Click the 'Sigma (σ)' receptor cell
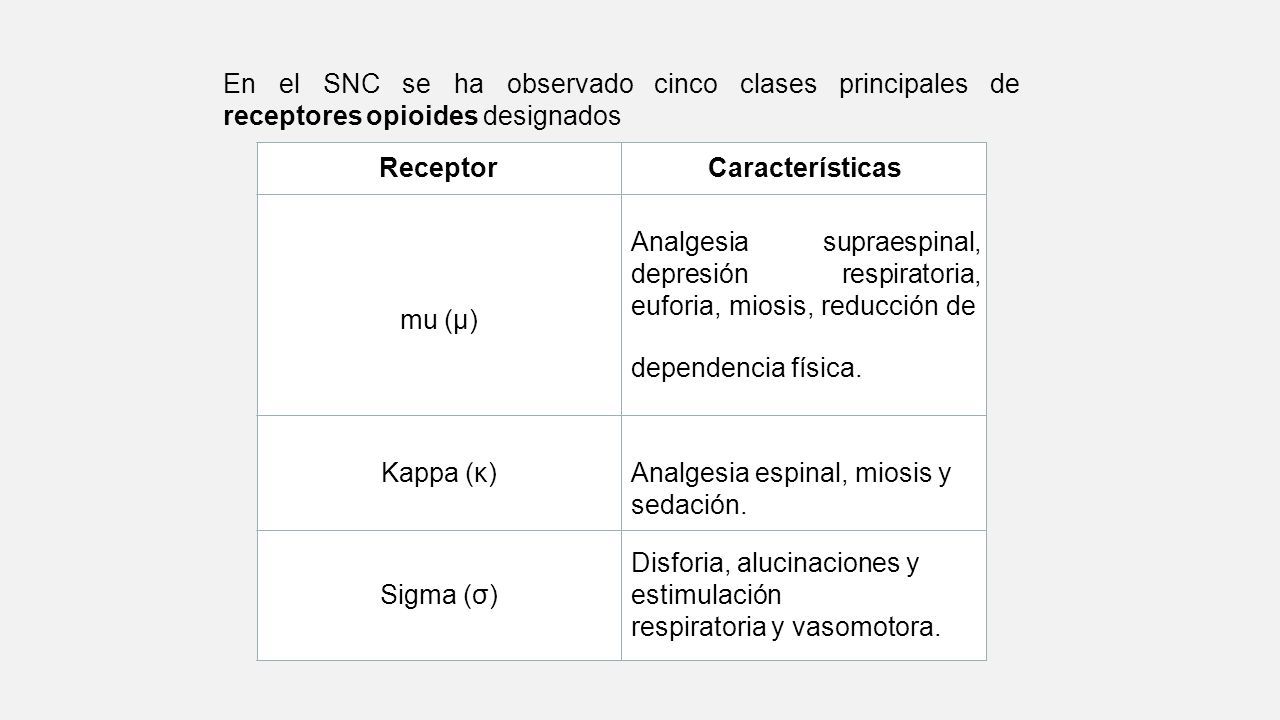The image size is (1280, 720). tap(439, 595)
